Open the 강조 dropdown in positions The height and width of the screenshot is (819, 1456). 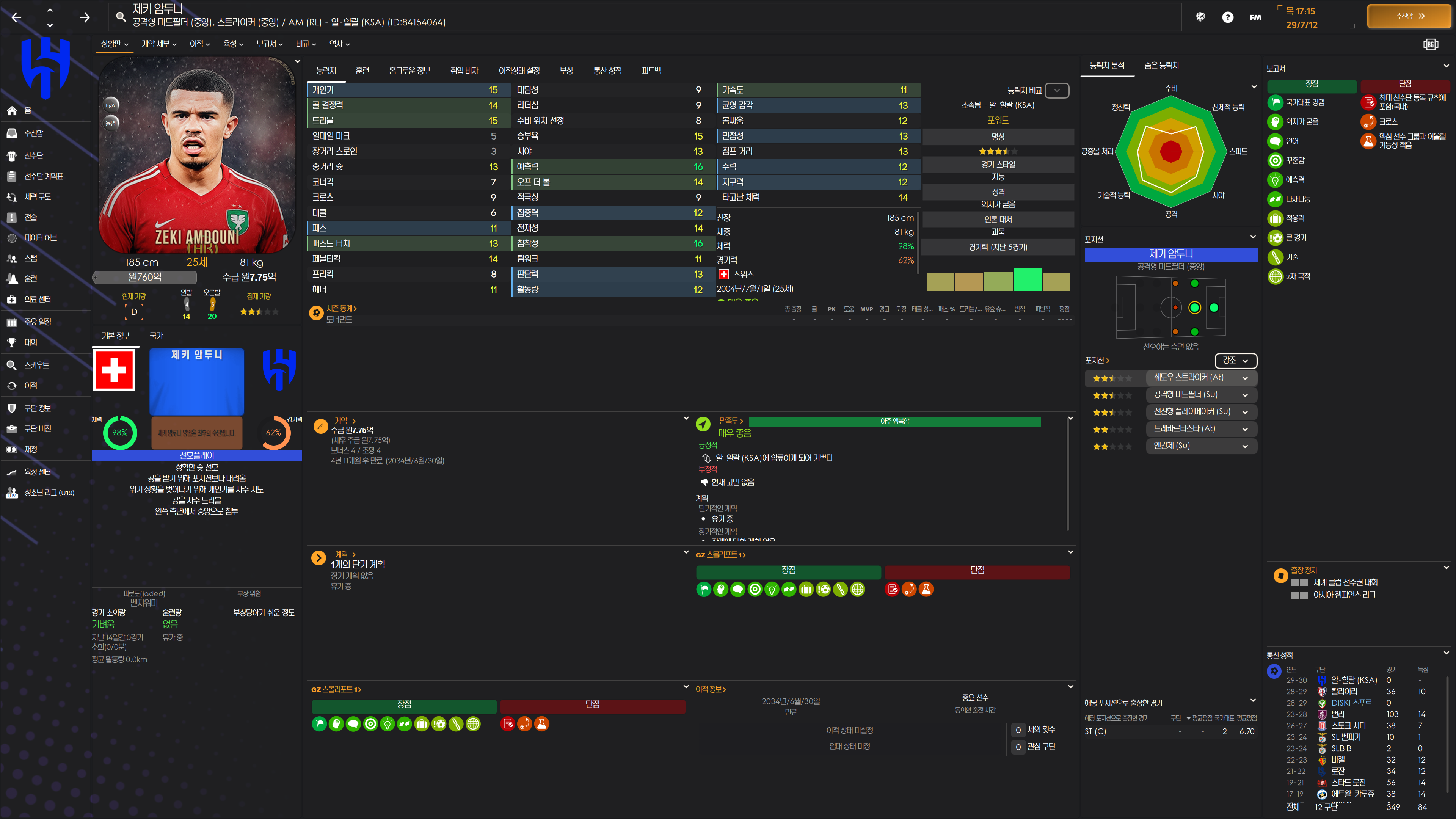1235,360
